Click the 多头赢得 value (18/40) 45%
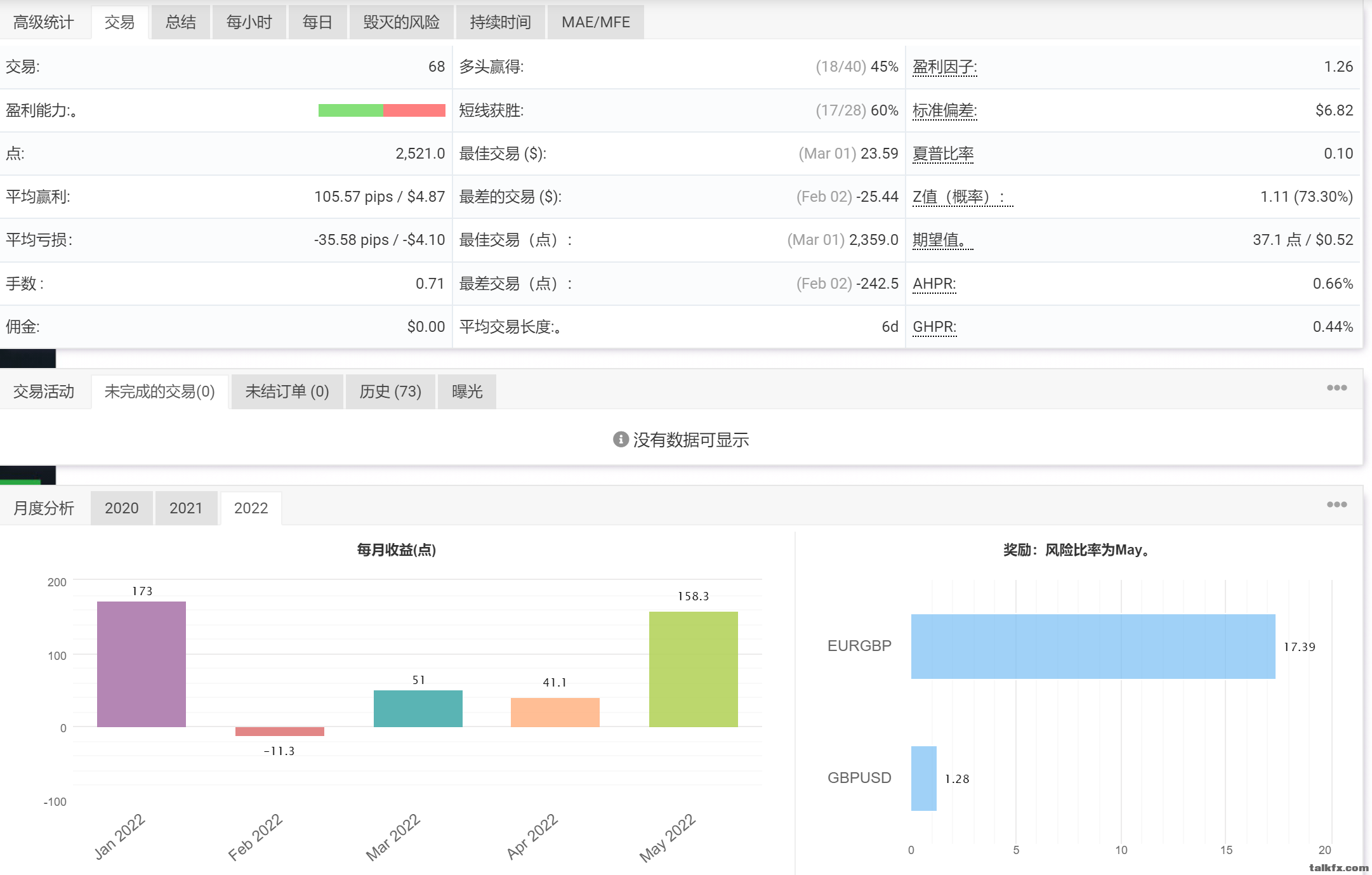Screen dimensions: 1372x875 pos(857,67)
